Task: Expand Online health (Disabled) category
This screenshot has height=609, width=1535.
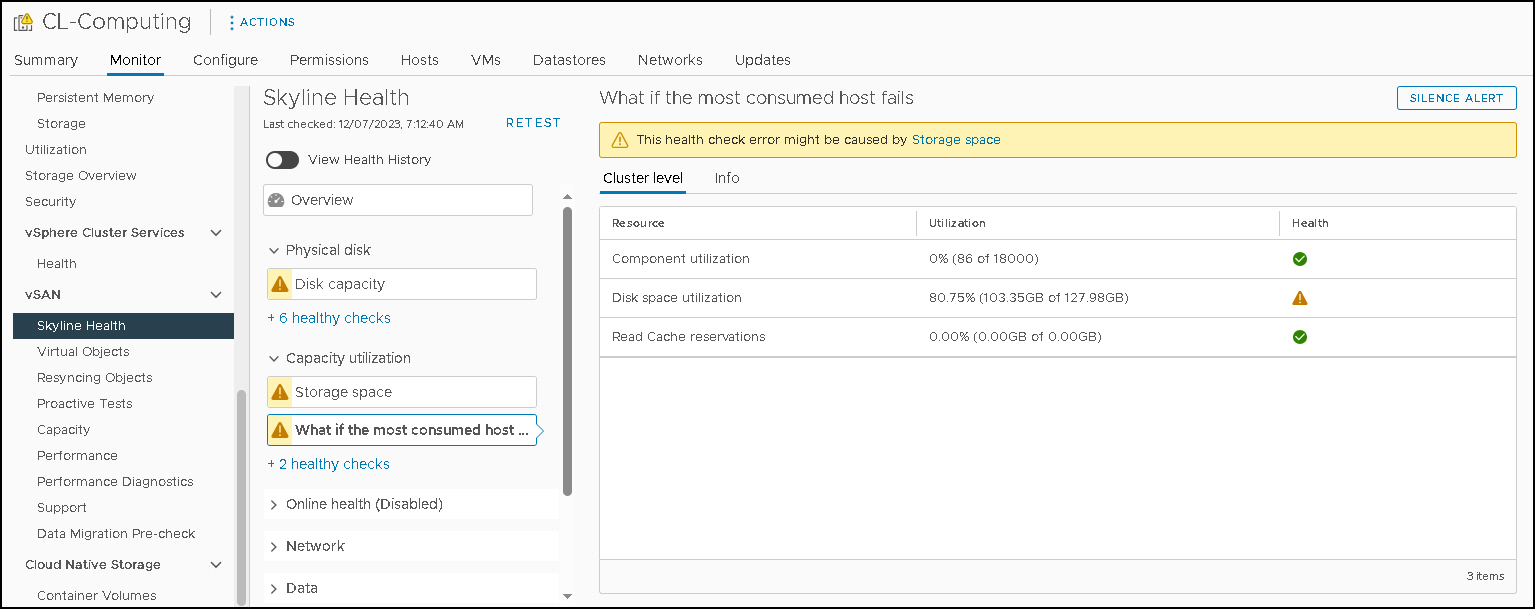Action: 274,505
